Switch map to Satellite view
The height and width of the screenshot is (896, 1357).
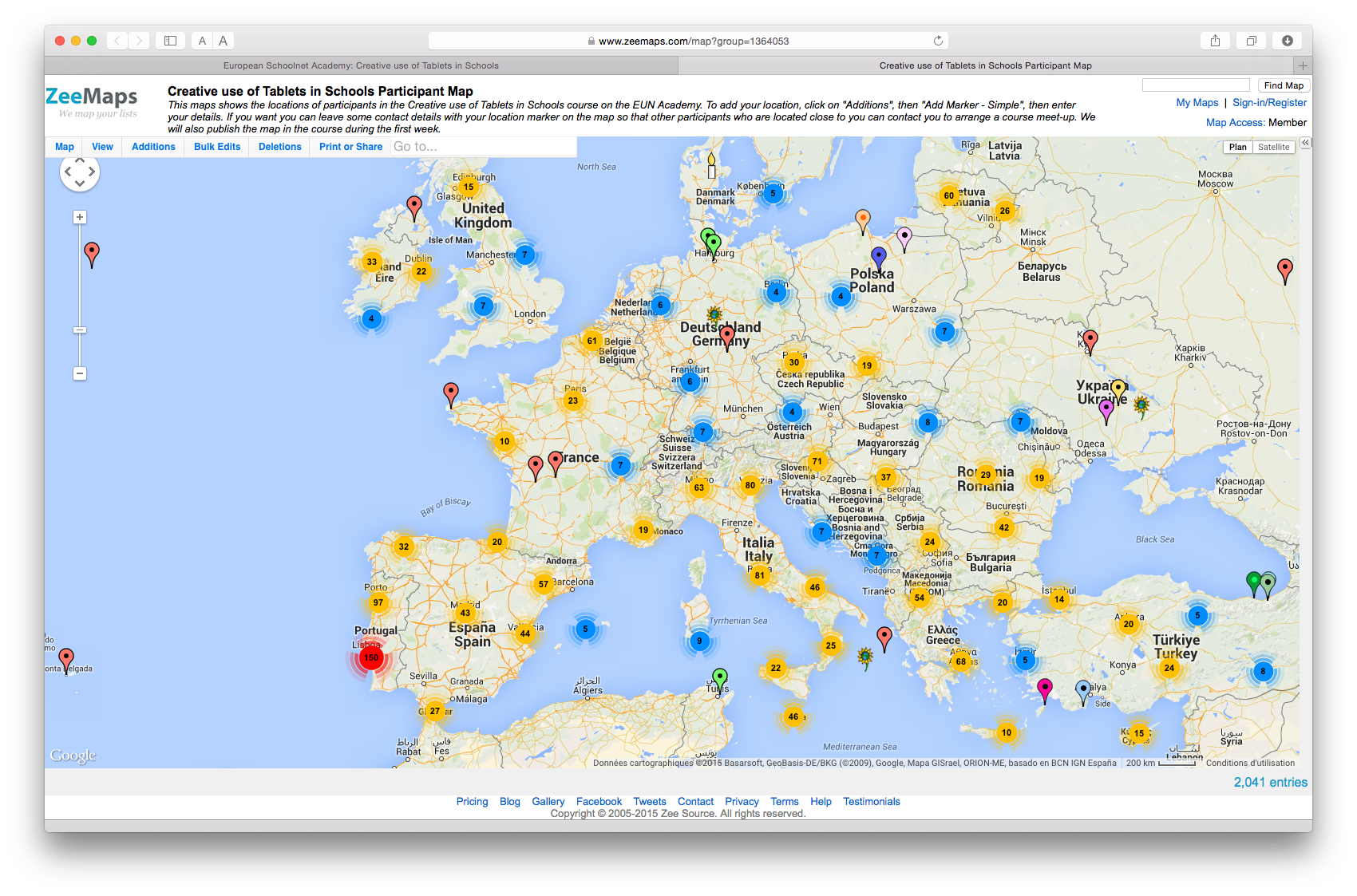[1273, 147]
